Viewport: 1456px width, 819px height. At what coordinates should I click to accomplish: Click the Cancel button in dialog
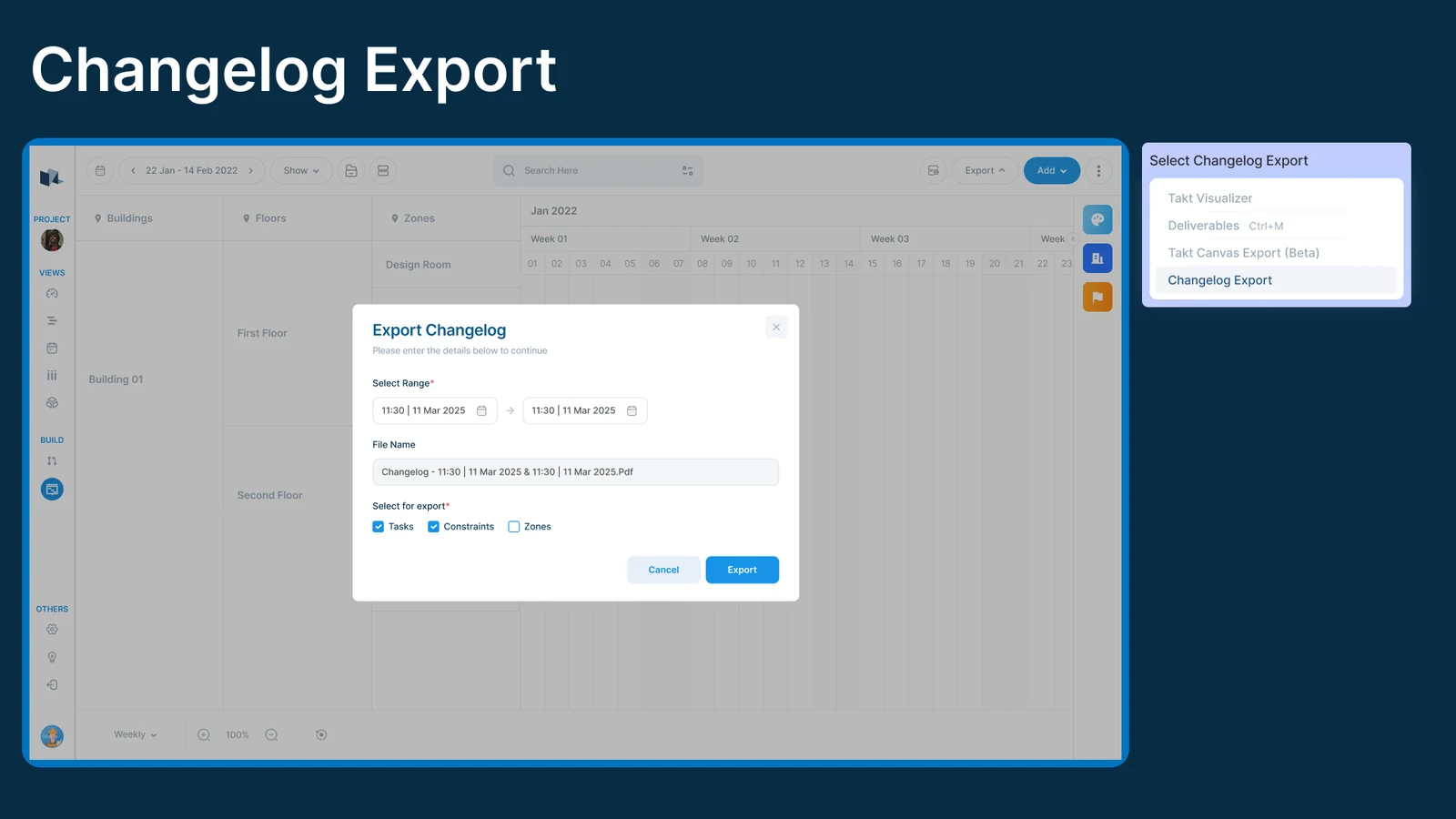(x=663, y=570)
